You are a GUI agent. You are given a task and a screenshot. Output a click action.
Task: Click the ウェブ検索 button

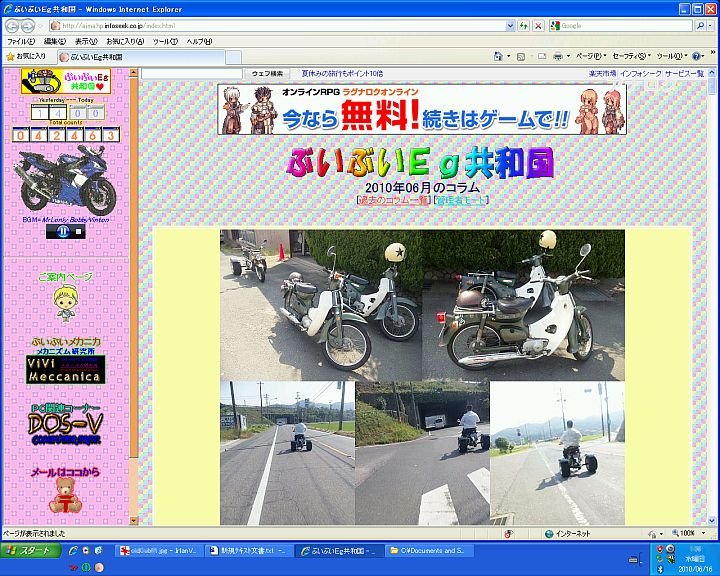point(267,73)
